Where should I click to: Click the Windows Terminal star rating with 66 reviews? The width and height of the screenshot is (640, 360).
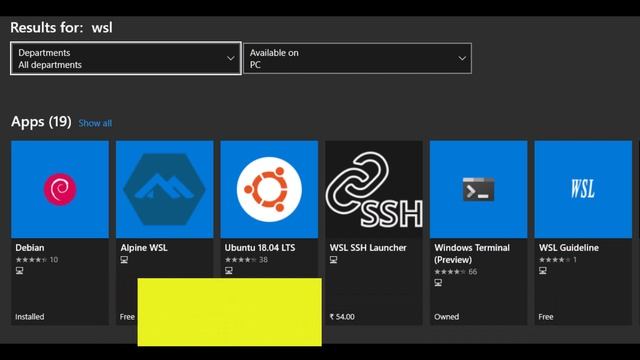(456, 271)
